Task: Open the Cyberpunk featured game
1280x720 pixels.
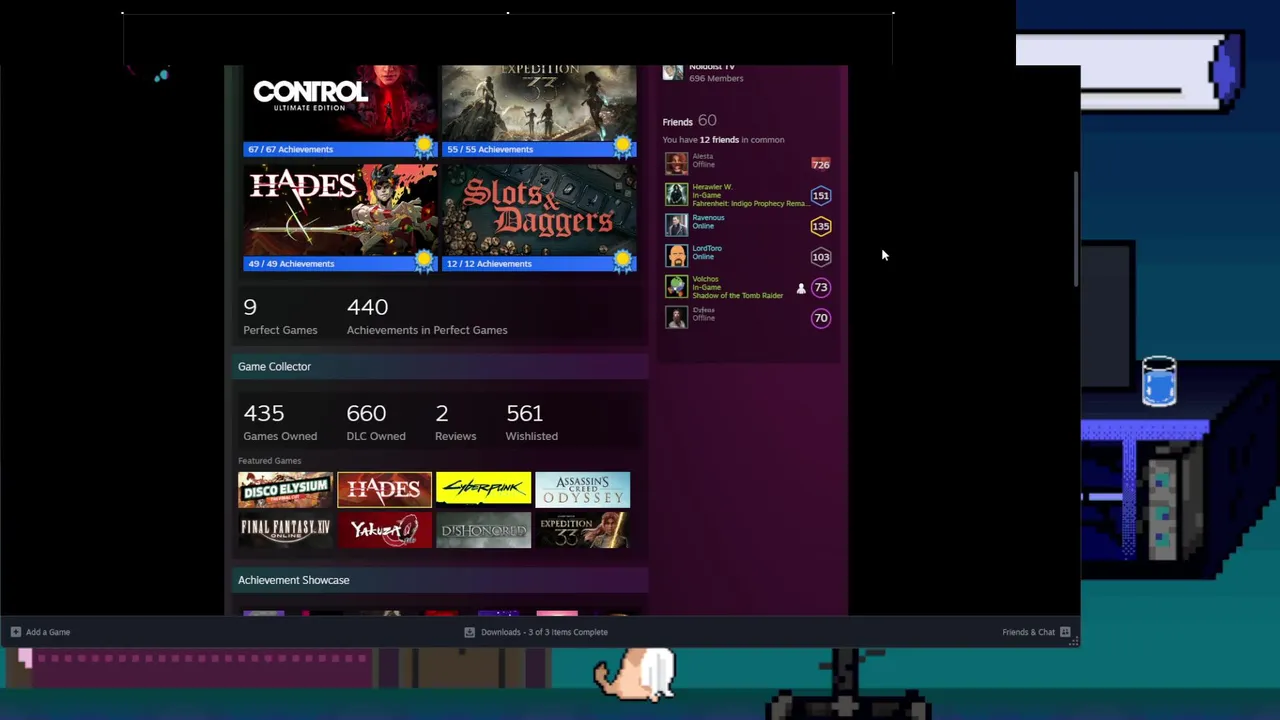Action: pos(483,490)
